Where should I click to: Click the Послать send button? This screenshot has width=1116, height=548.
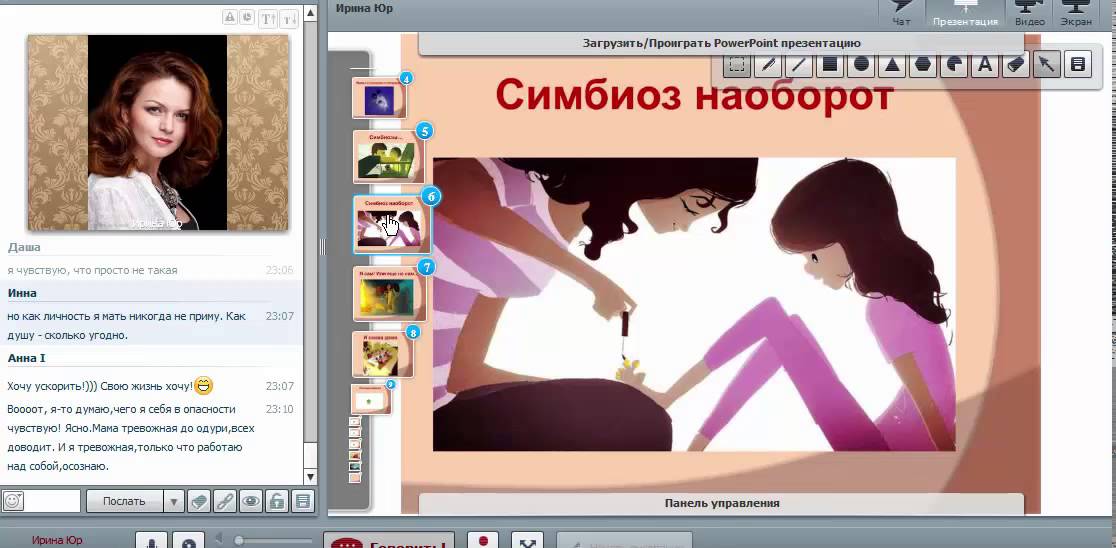125,501
